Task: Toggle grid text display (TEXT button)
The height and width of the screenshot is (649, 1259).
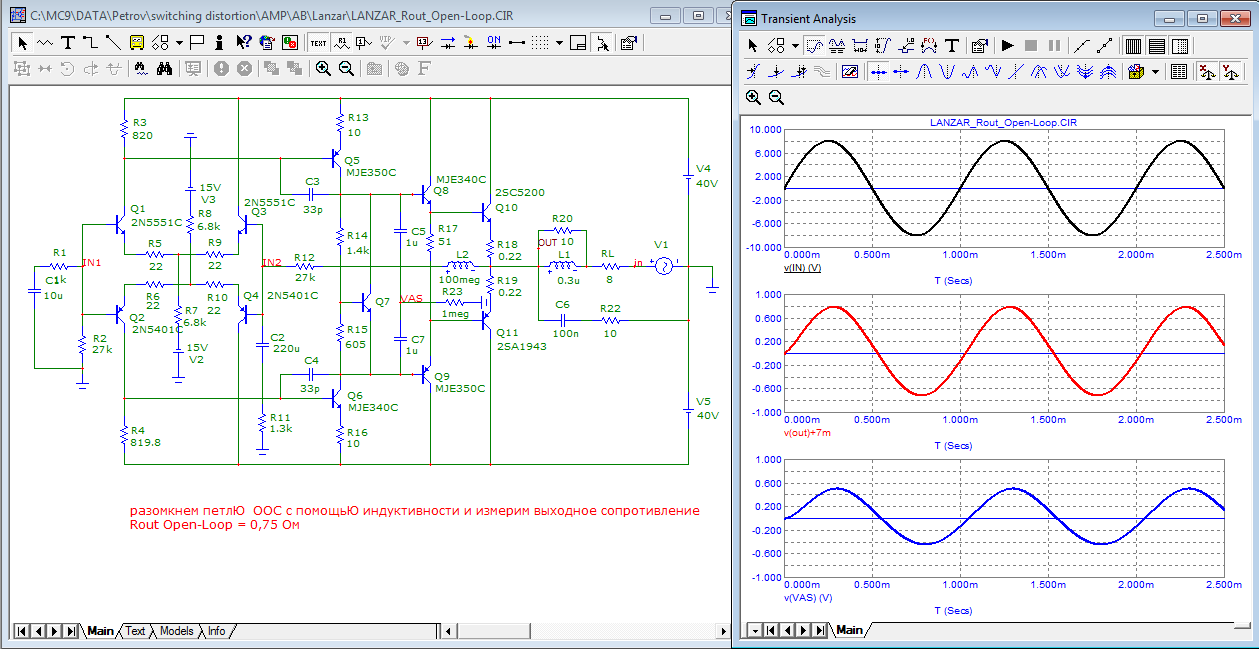Action: 318,43
